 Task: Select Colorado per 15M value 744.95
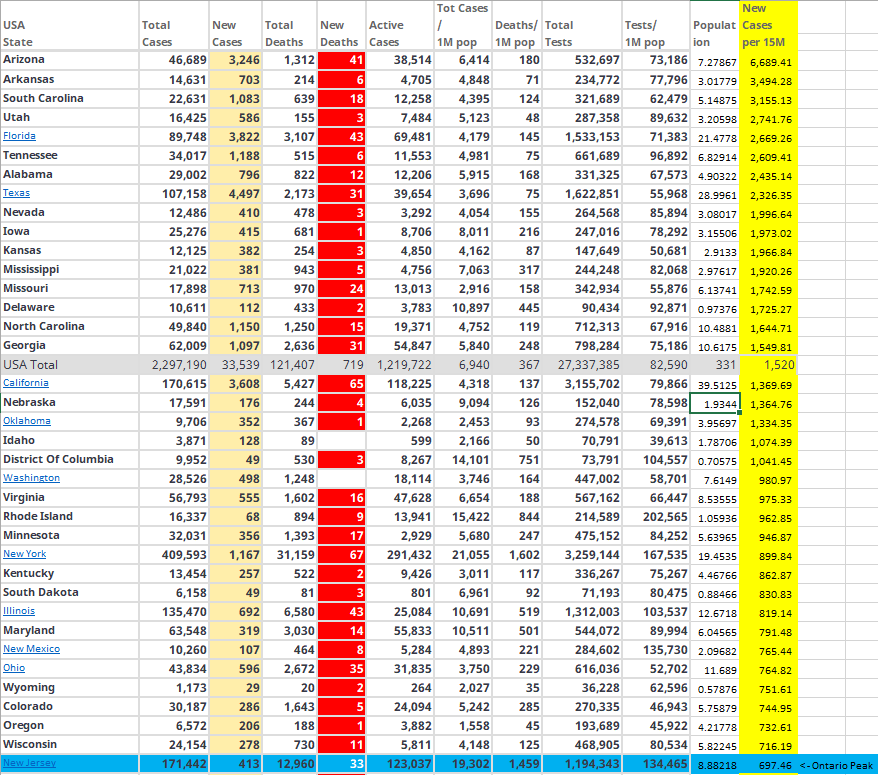click(768, 708)
